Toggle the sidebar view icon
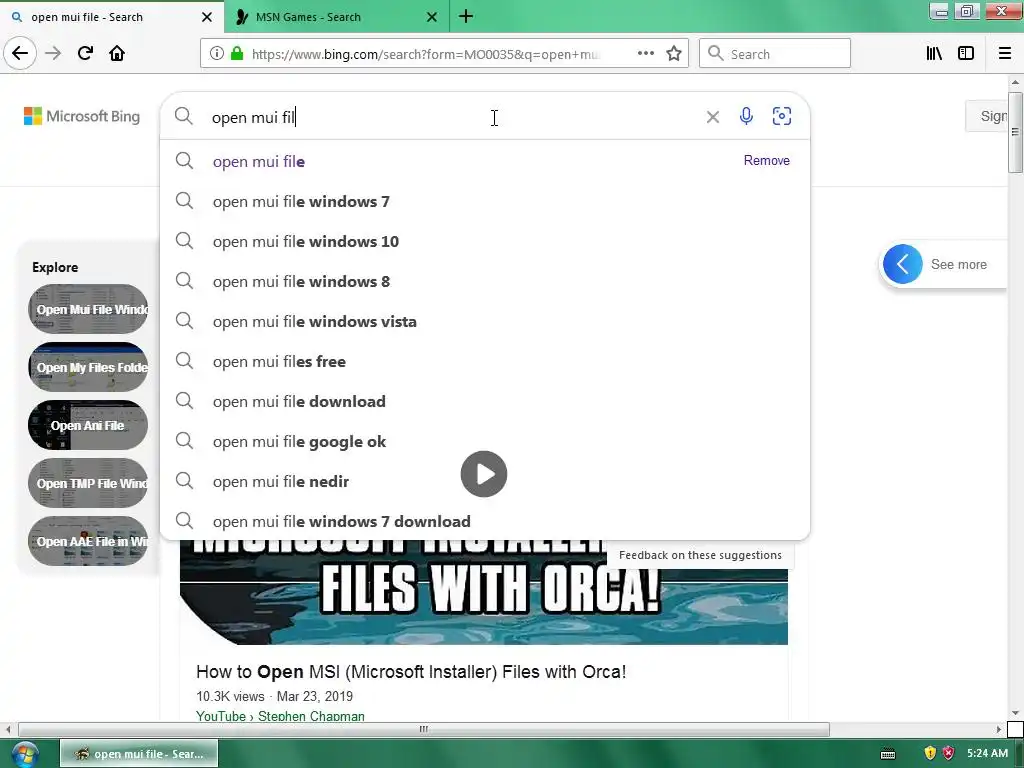This screenshot has height=768, width=1024. tap(966, 54)
